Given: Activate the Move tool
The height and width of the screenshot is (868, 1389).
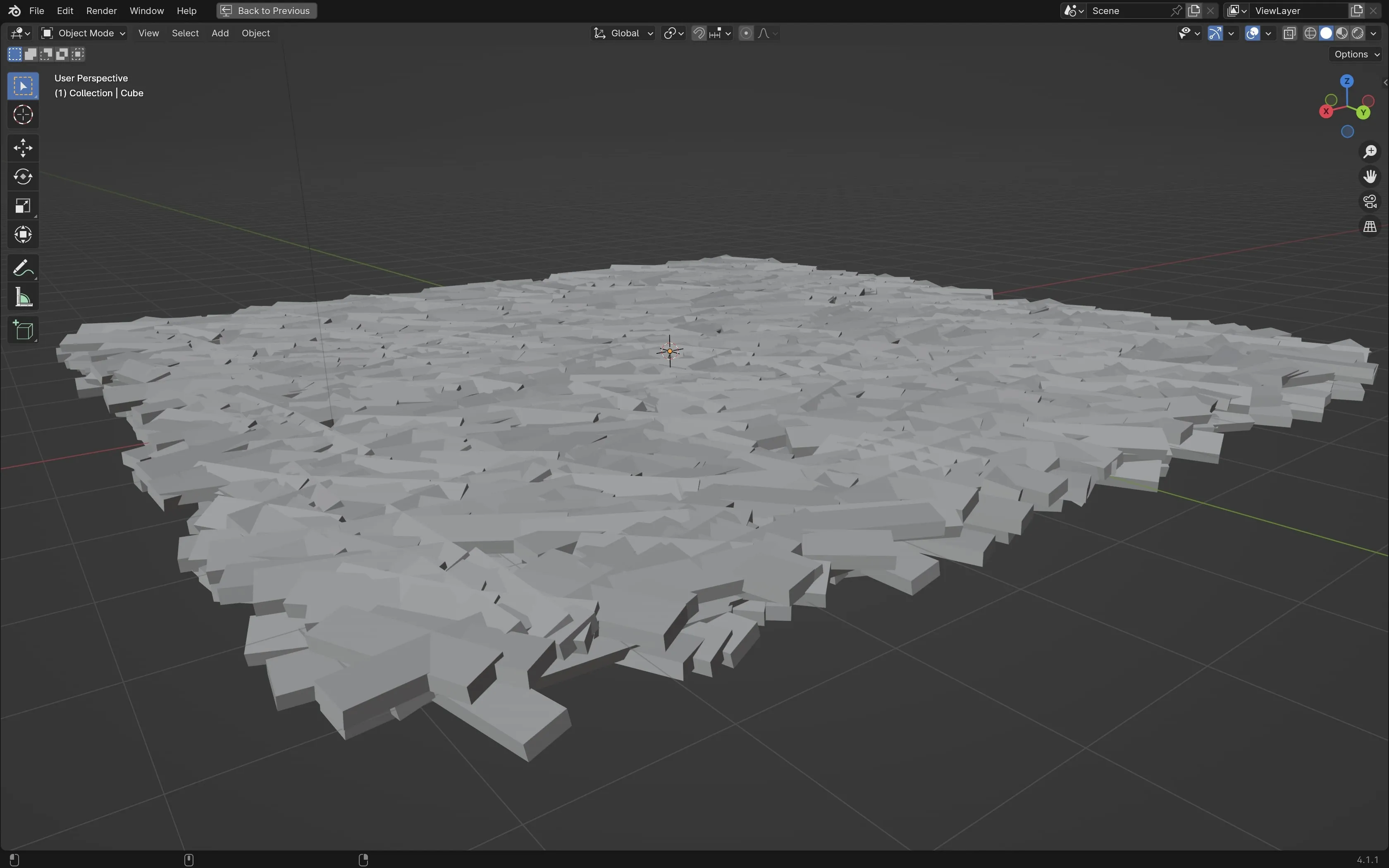Looking at the screenshot, I should (23, 148).
